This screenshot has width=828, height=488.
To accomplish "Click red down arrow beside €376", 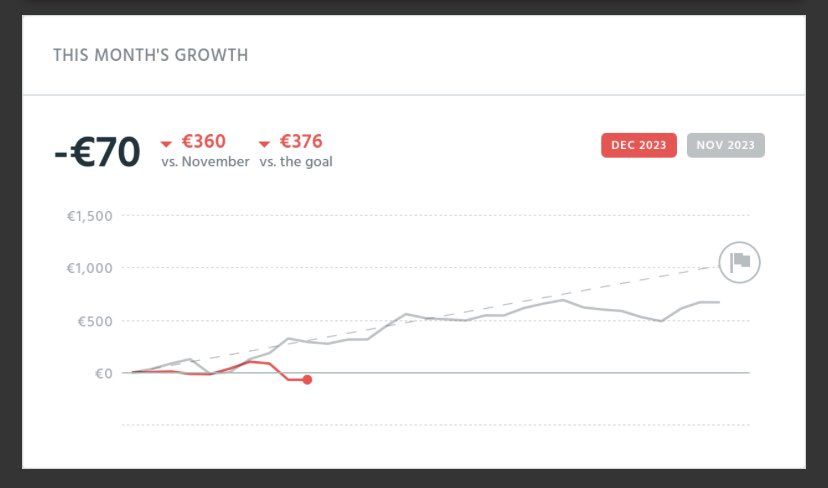I will coord(265,144).
